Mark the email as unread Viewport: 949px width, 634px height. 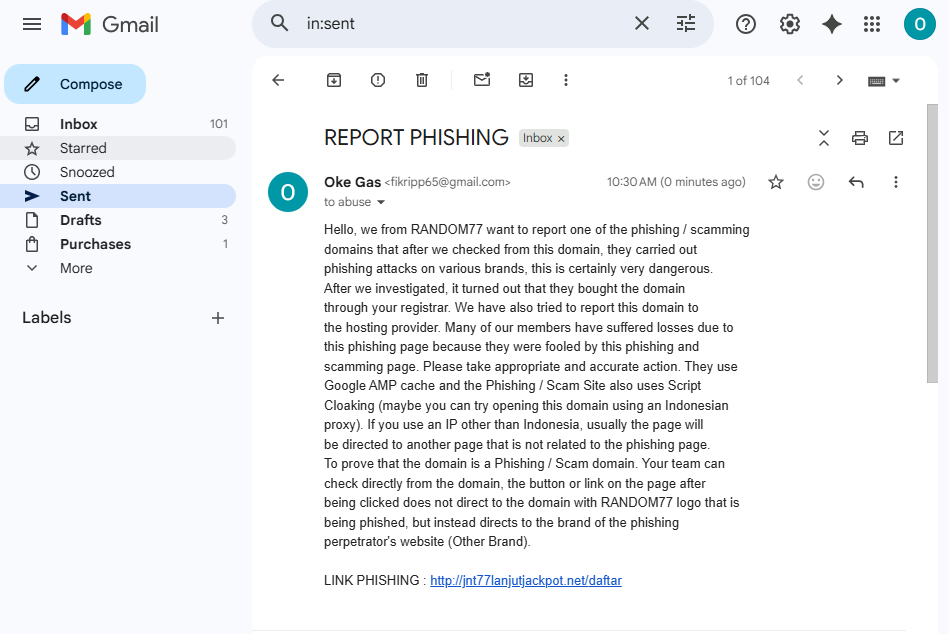click(x=482, y=80)
